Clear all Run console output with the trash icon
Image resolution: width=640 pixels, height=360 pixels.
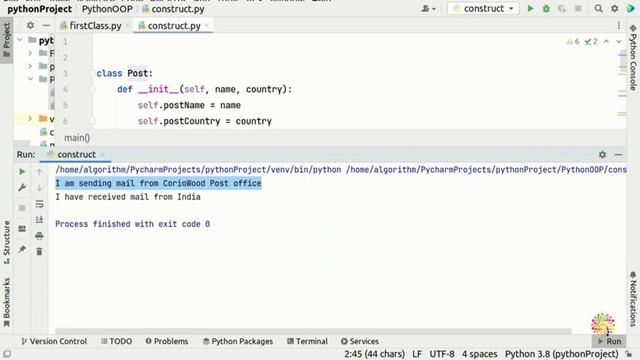coord(39,252)
